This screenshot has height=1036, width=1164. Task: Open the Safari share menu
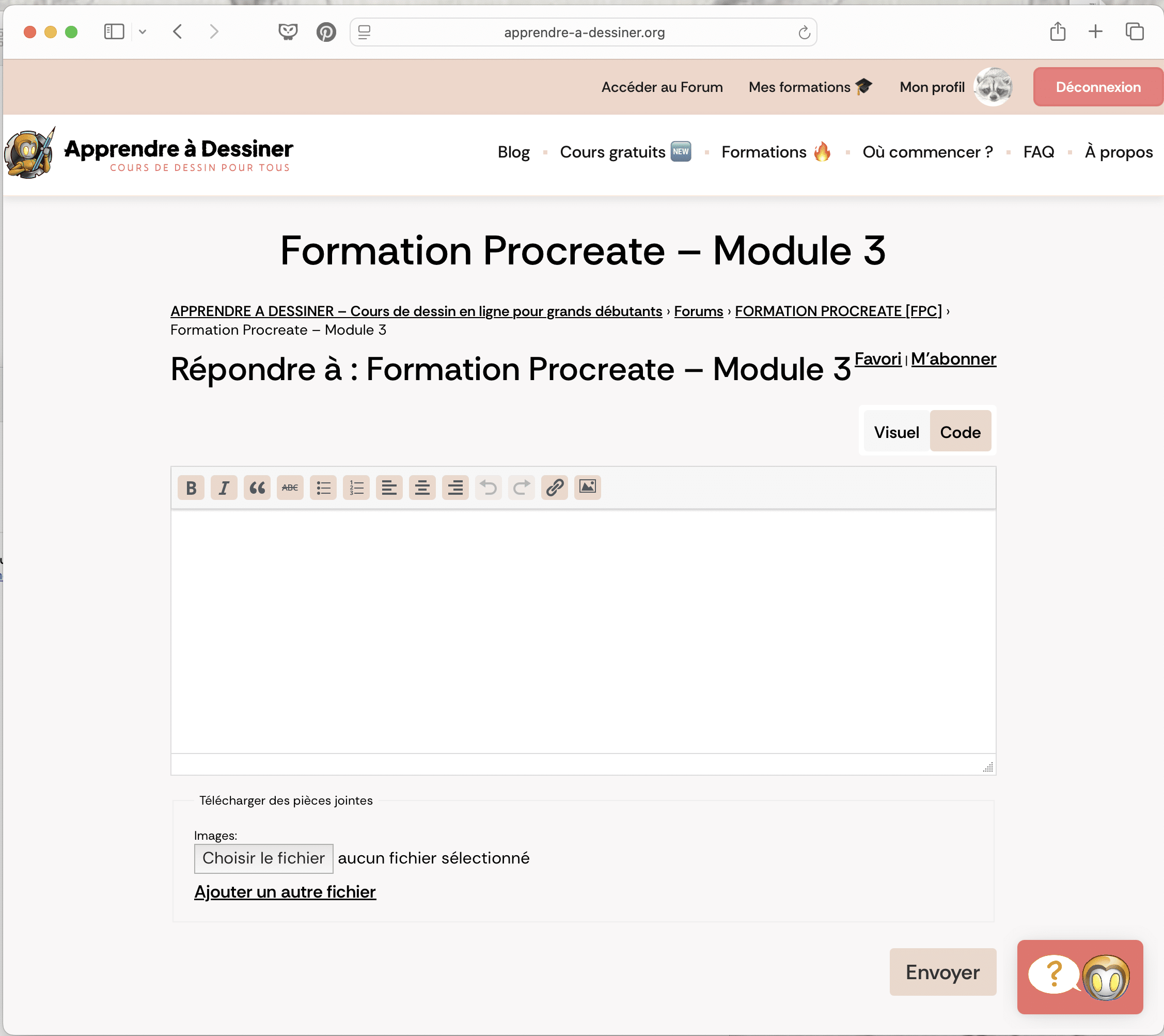click(1058, 32)
